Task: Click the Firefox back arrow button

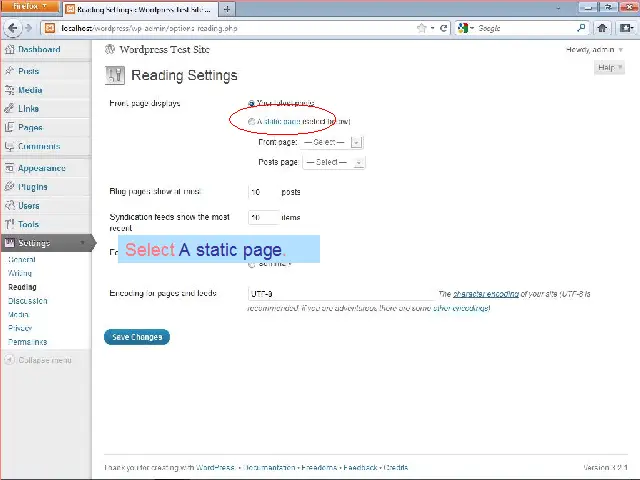Action: pos(12,28)
